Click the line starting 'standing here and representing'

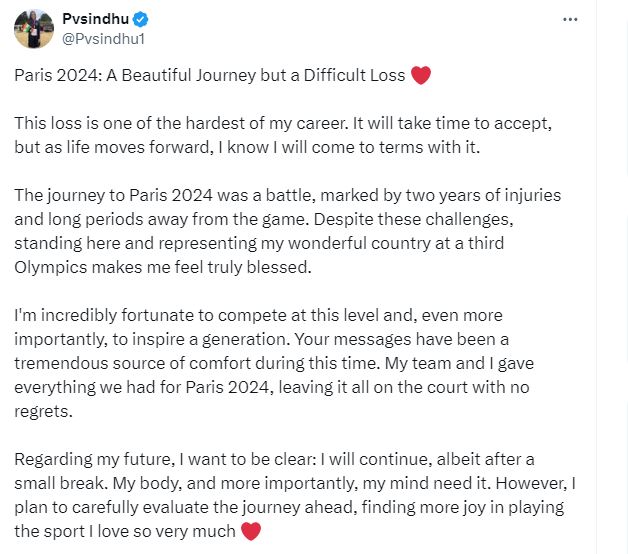[270, 241]
